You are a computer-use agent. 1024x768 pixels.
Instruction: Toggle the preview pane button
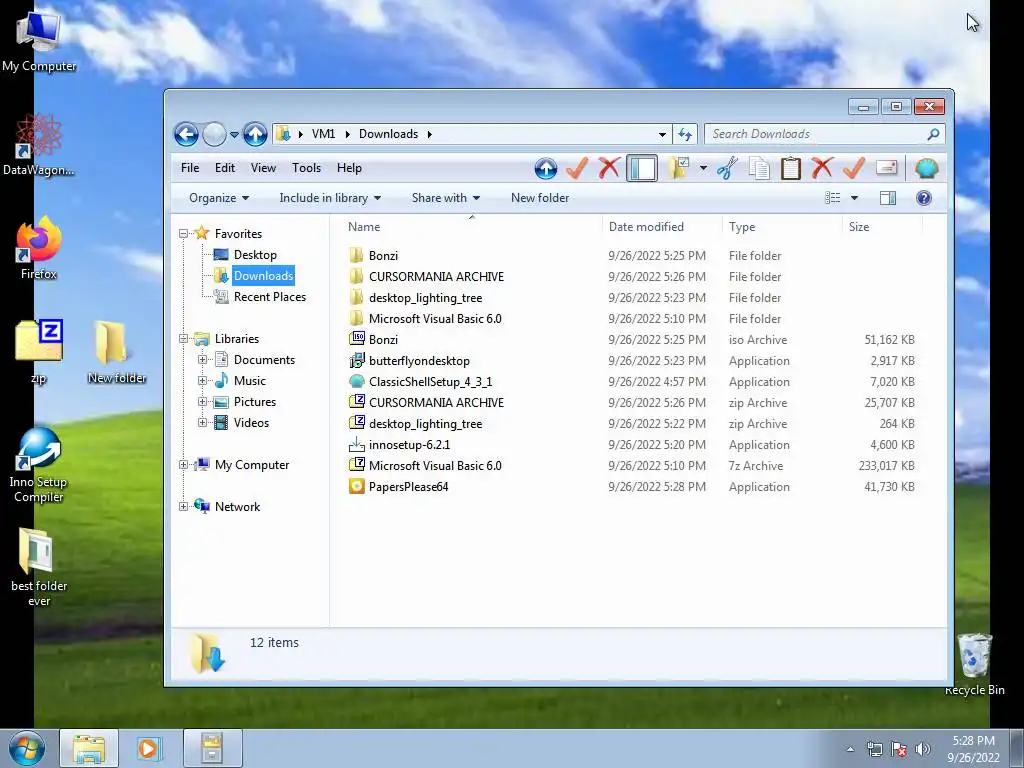tap(888, 198)
